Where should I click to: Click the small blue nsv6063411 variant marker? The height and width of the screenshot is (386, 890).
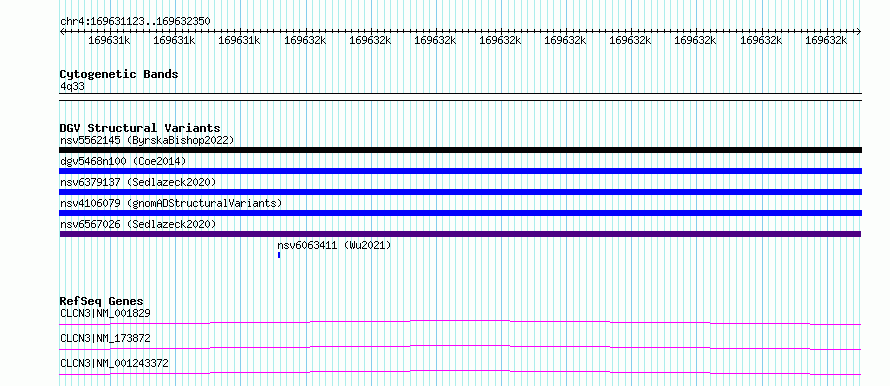point(279,255)
